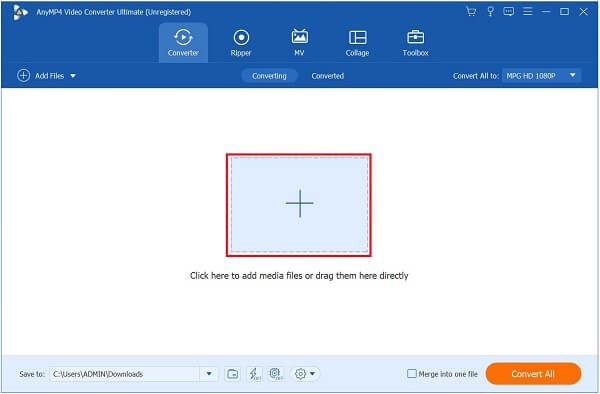Click the shopping cart purchase icon
600x394 pixels.
pyautogui.click(x=471, y=11)
